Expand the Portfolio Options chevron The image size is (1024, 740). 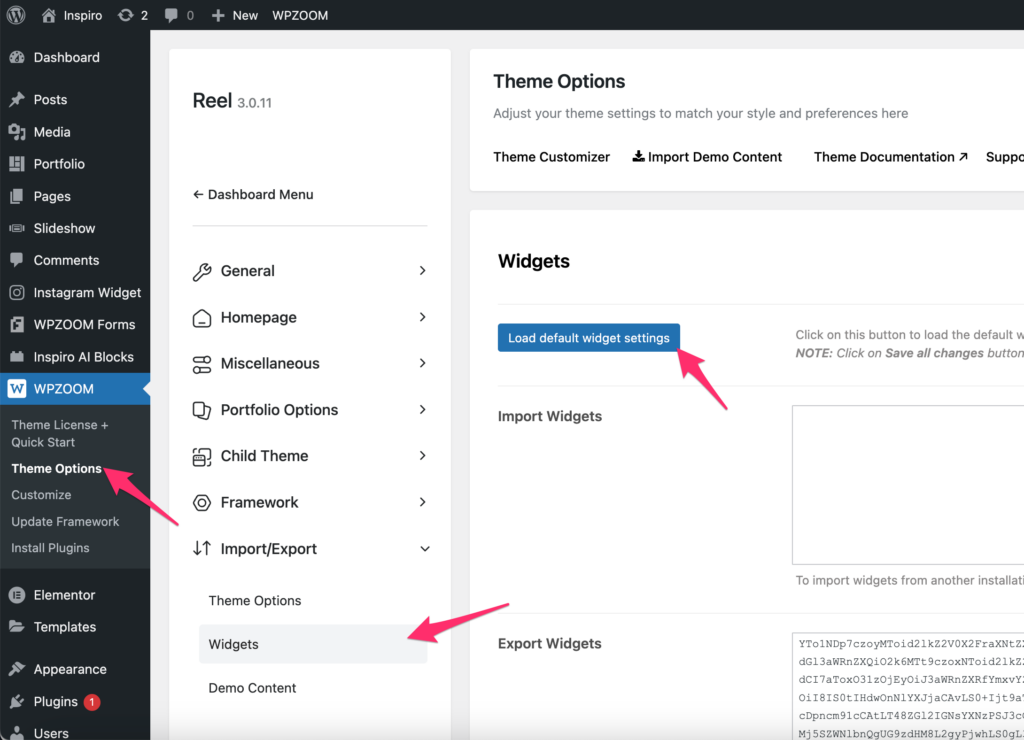click(422, 410)
